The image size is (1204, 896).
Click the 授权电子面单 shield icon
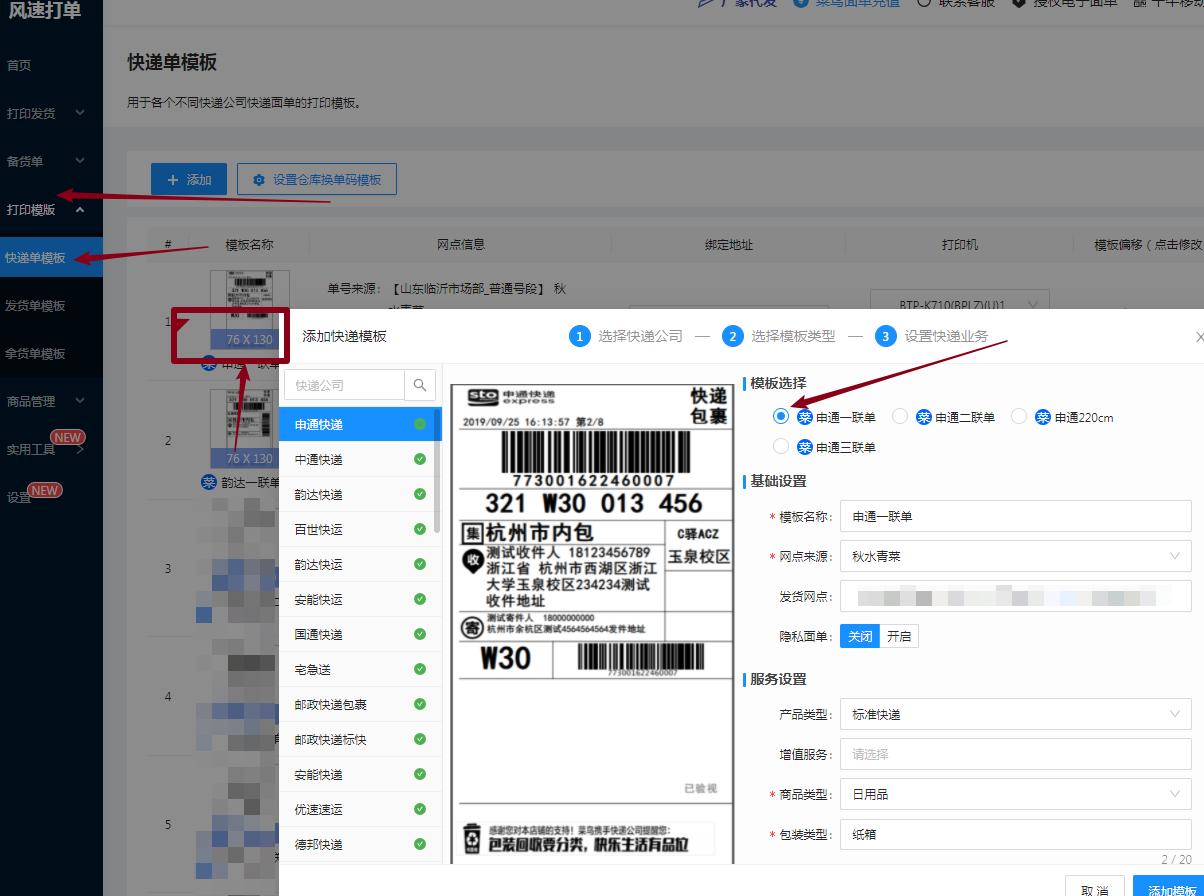1018,3
